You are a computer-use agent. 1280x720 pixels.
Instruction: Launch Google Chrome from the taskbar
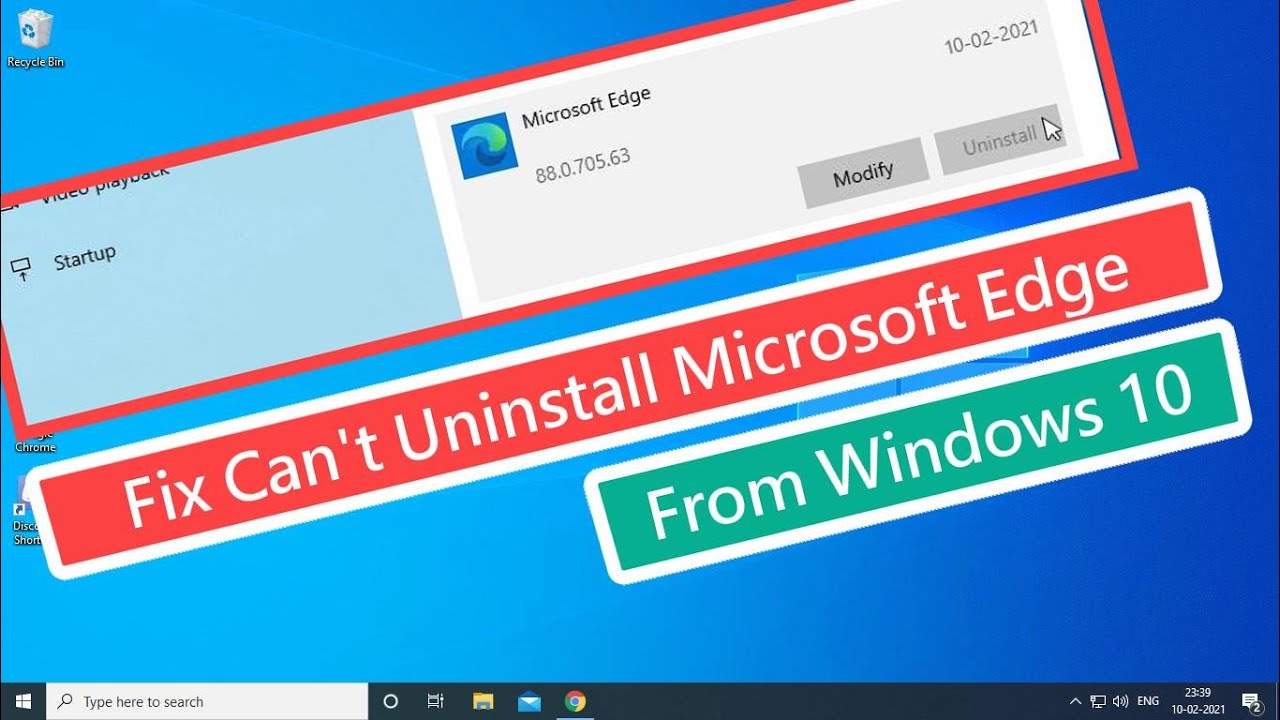tap(575, 701)
